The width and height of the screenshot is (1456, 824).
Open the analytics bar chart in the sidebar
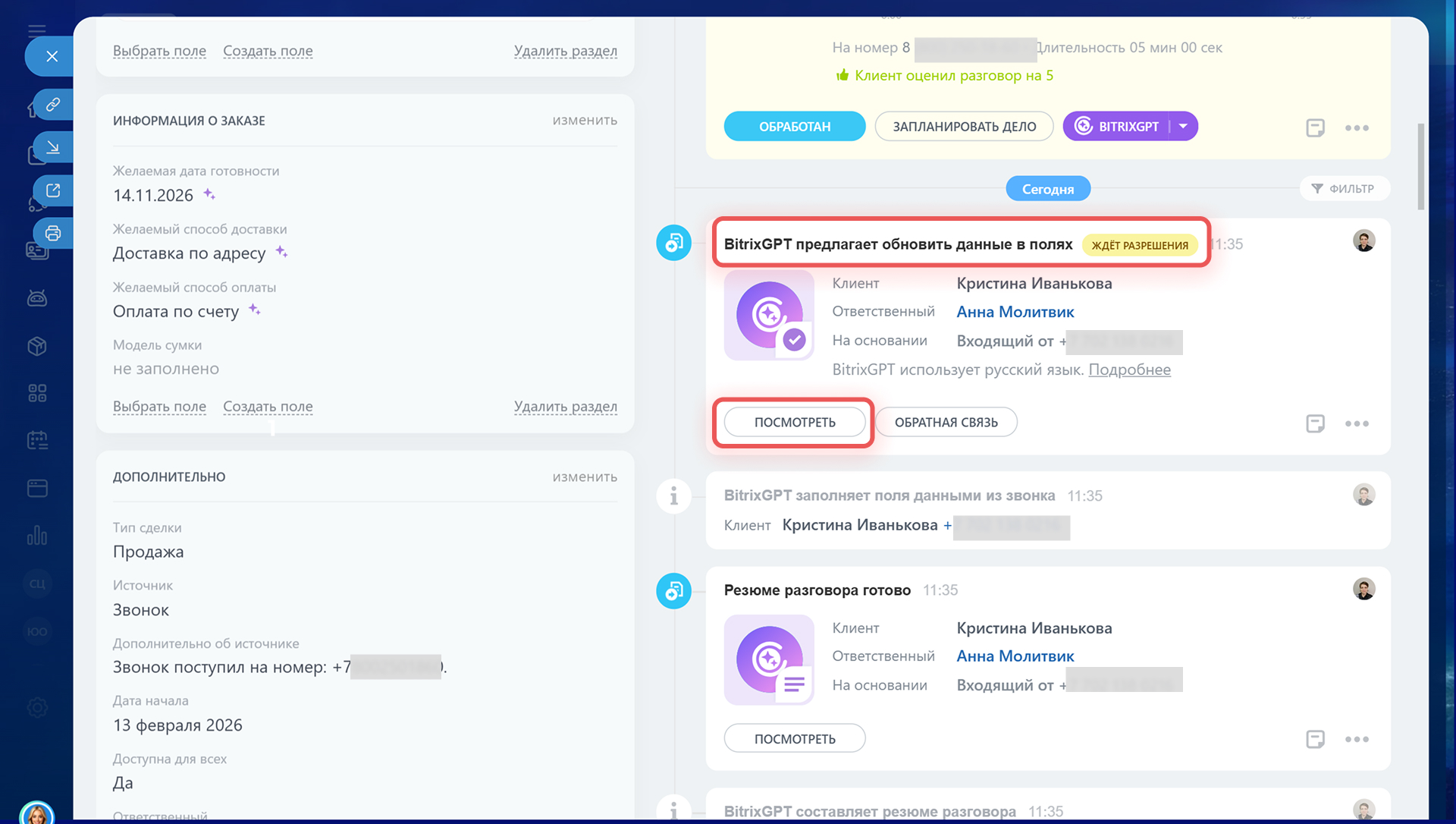point(37,536)
